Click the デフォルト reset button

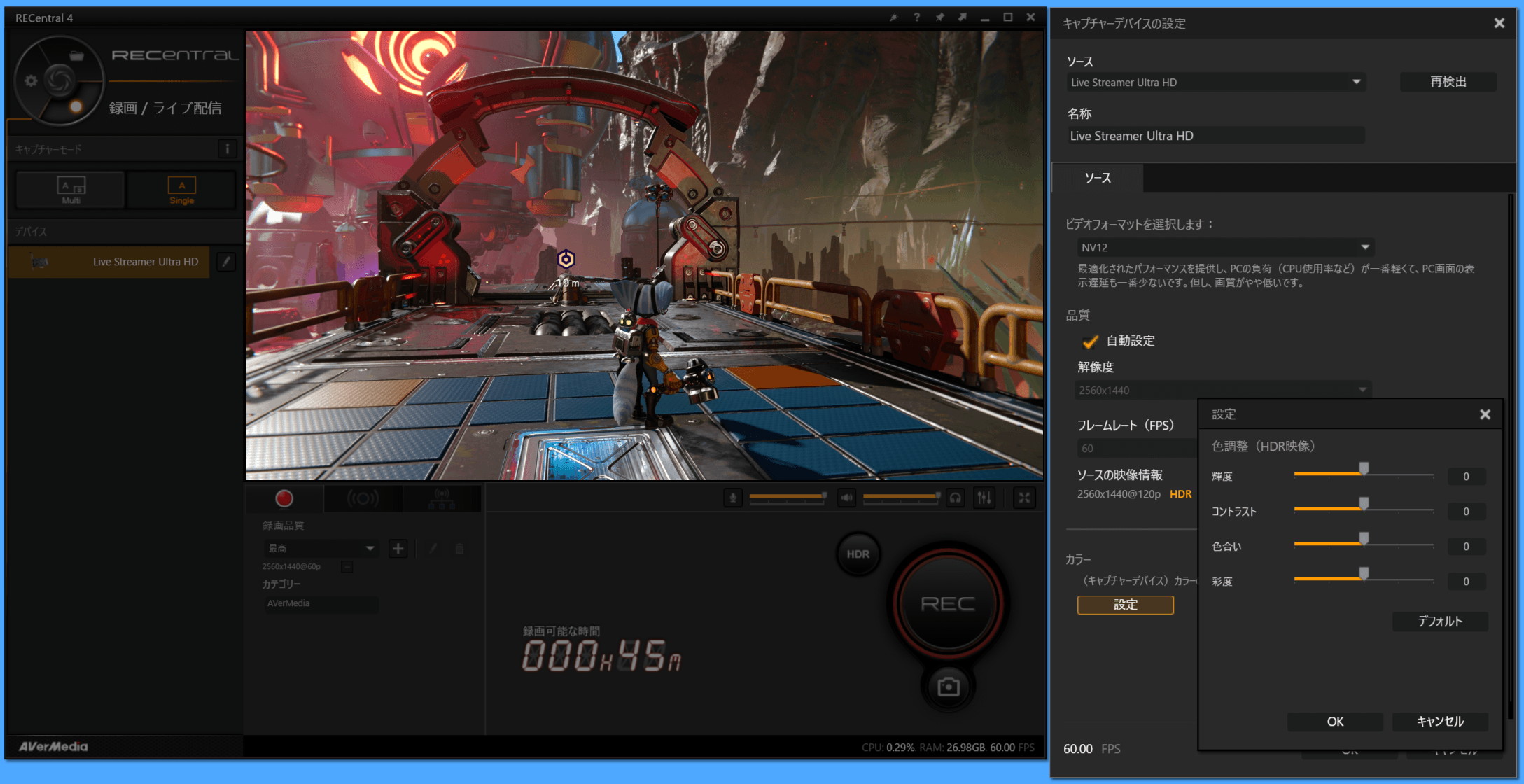[x=1440, y=622]
